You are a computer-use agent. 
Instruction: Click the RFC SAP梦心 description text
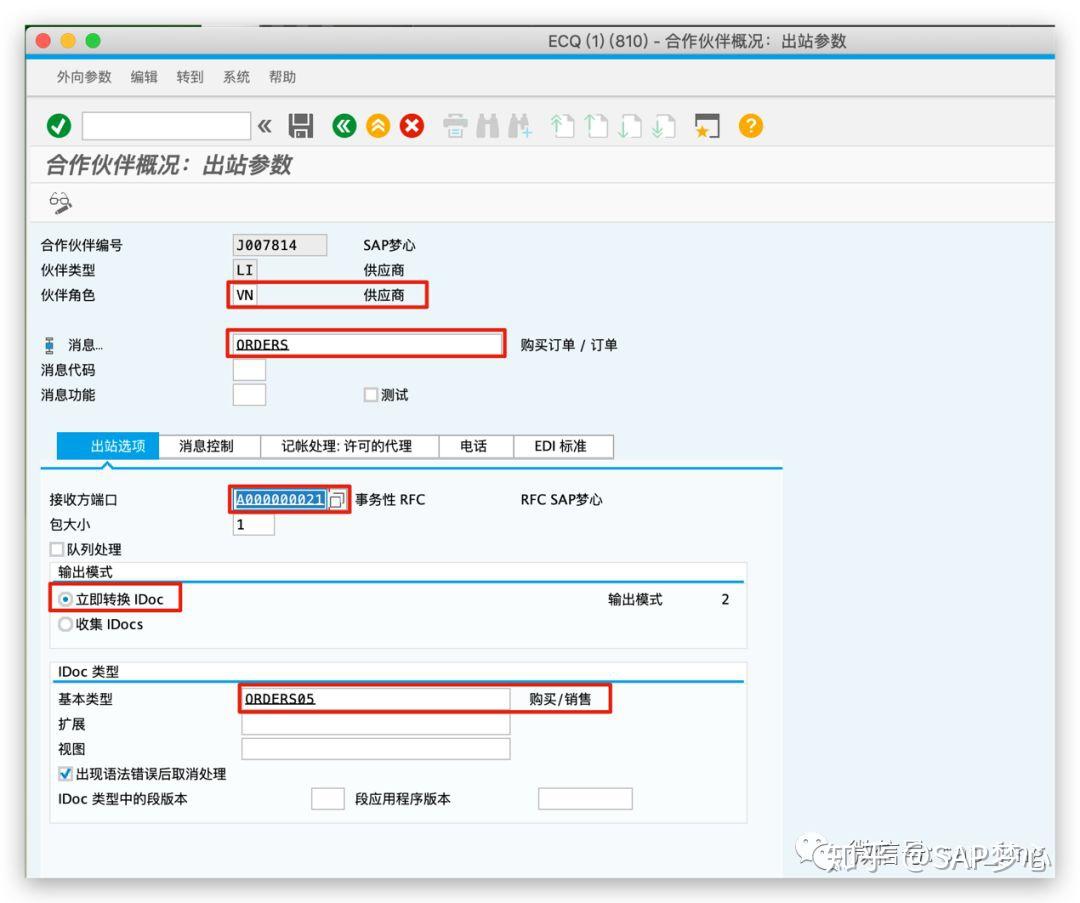click(x=561, y=499)
